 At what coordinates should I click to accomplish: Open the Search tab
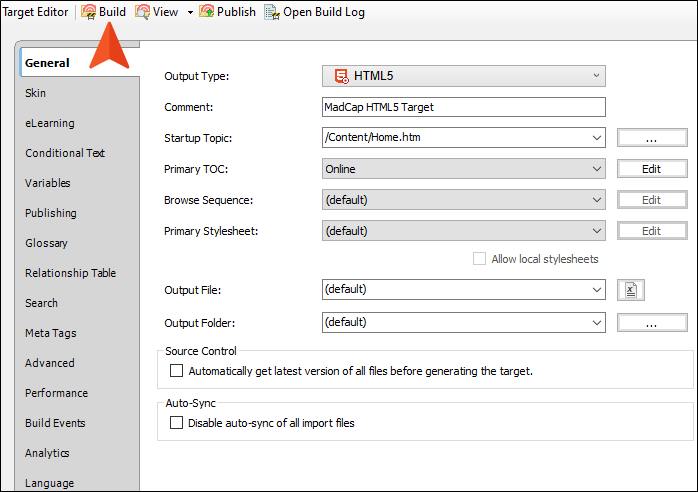(x=41, y=303)
